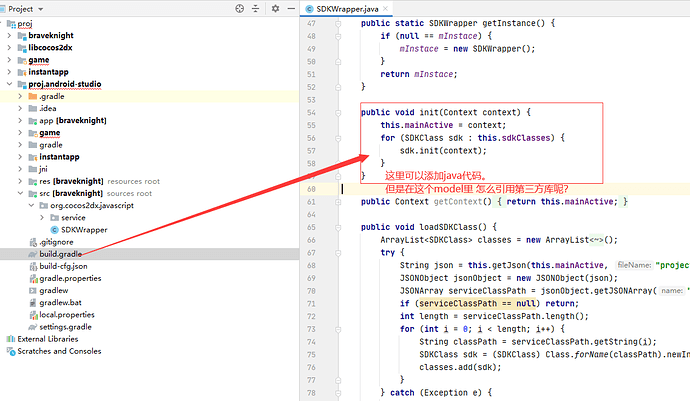Click fold marker at line 65 loadSDKClass
Image resolution: width=690 pixels, height=401 pixels.
click(338, 228)
